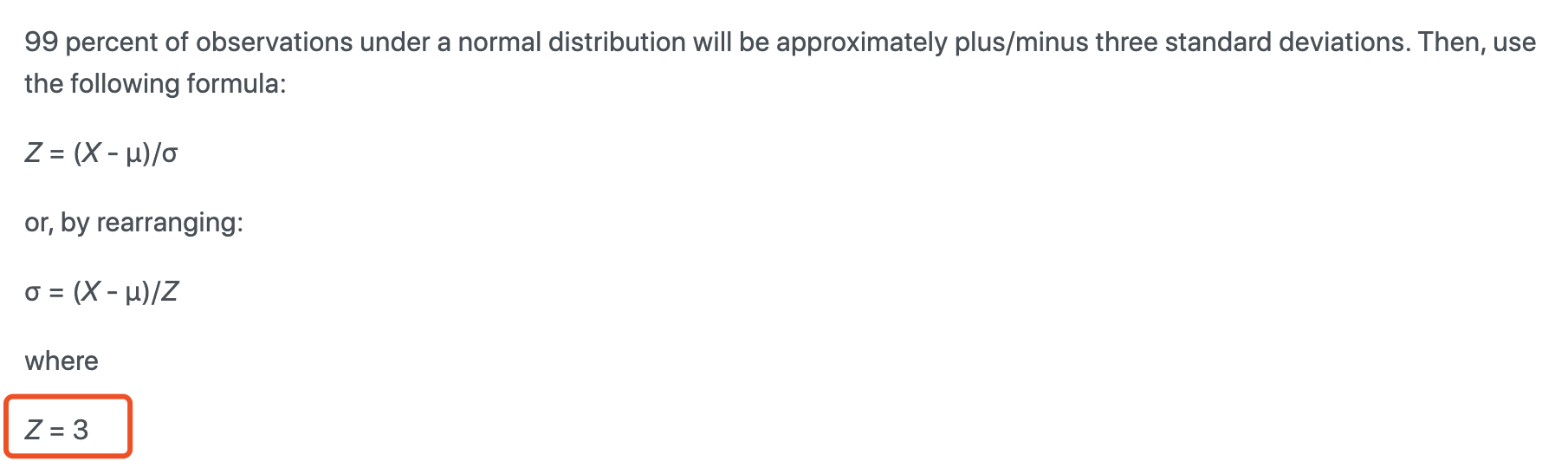The image size is (1568, 461).
Task: Click the formula Z = (X - μ)/σ
Action: (101, 153)
